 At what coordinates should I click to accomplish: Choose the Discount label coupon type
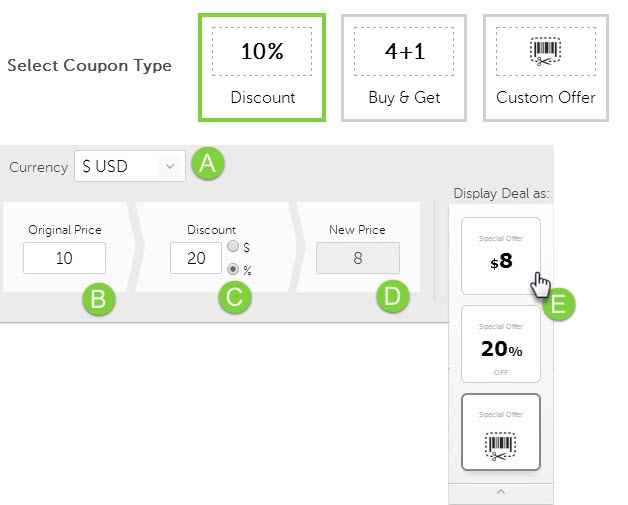pos(262,98)
